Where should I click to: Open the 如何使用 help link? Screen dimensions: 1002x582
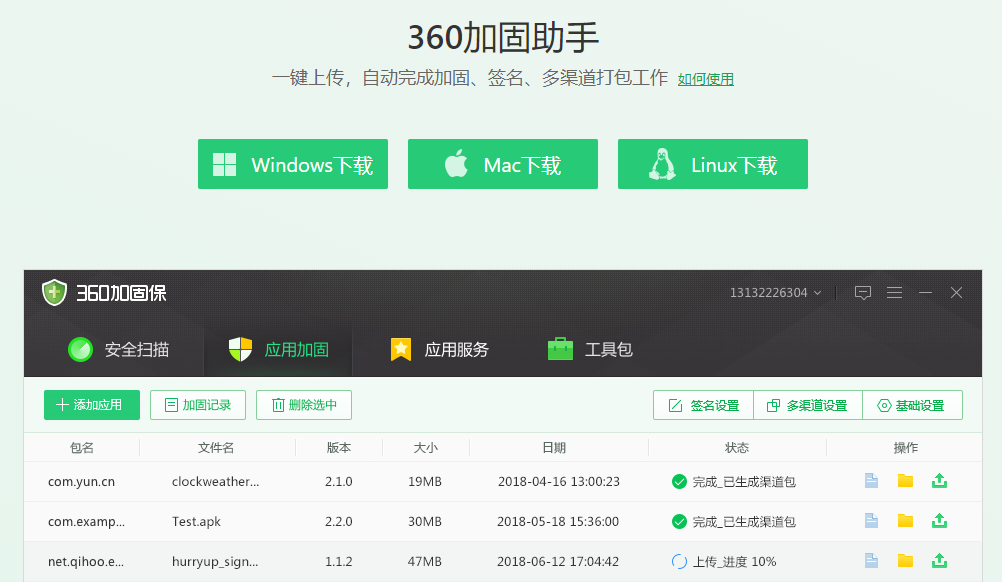705,79
